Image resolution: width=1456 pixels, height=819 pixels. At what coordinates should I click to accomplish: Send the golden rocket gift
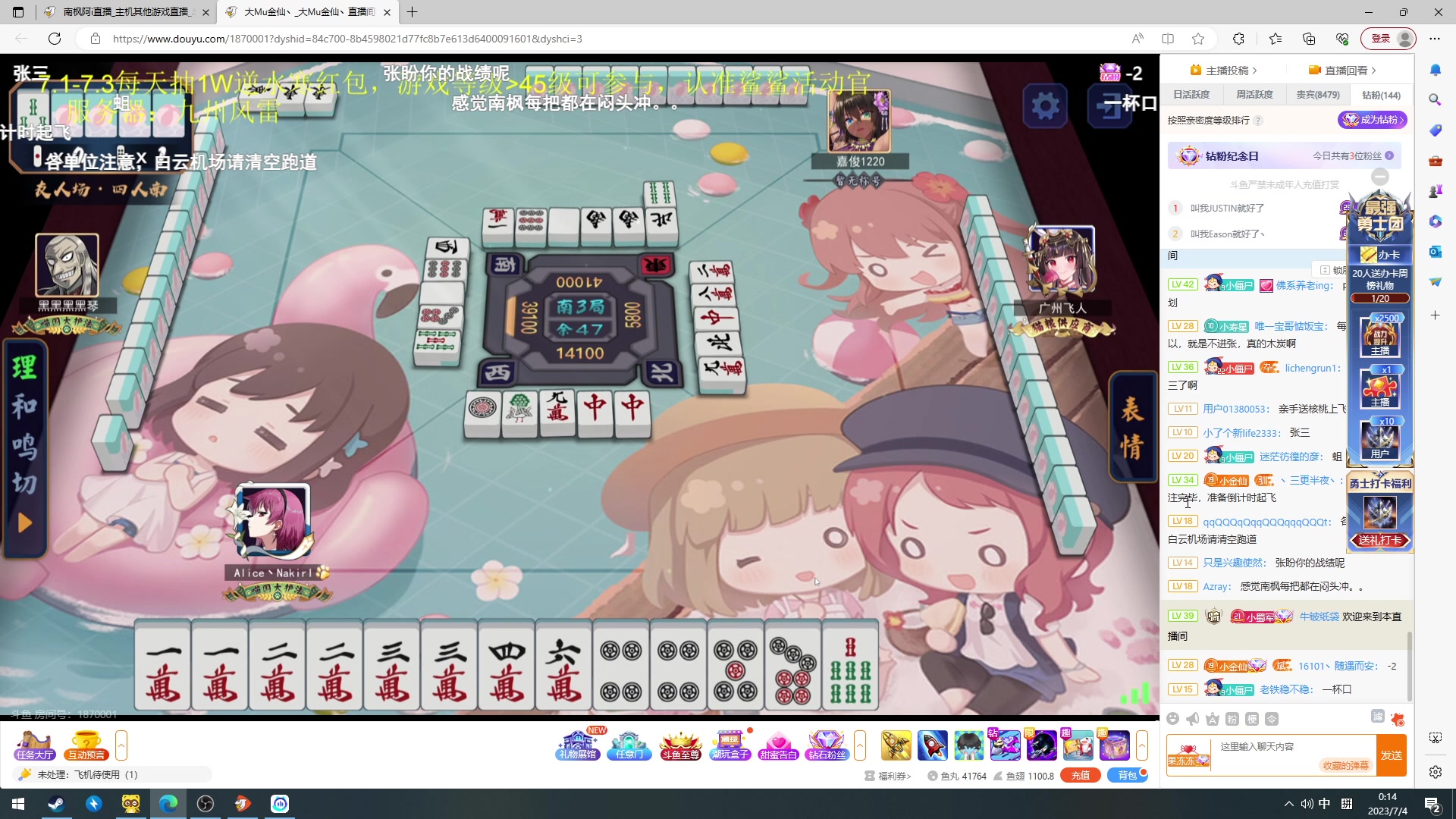896,745
